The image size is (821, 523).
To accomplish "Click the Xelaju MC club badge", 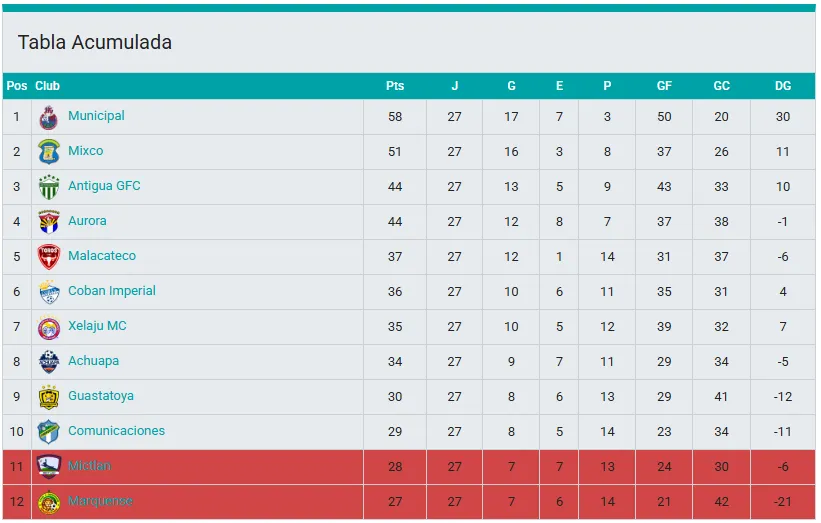I will coord(49,327).
